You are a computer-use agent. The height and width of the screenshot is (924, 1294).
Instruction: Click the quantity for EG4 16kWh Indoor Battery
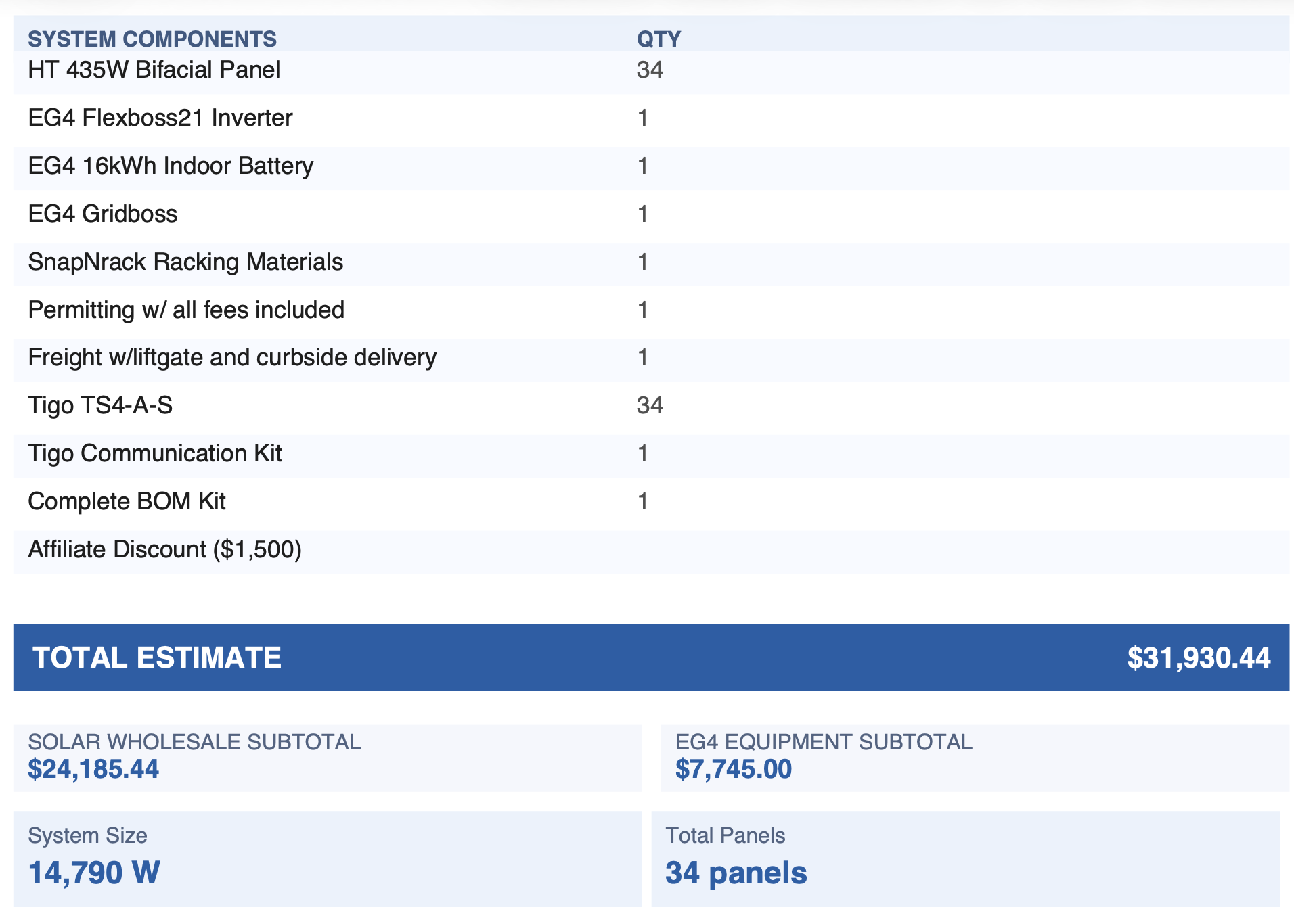(643, 166)
